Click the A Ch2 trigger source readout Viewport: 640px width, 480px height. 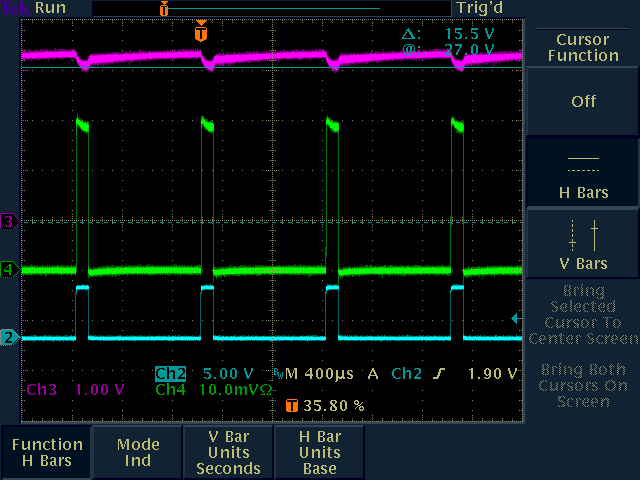tap(395, 373)
